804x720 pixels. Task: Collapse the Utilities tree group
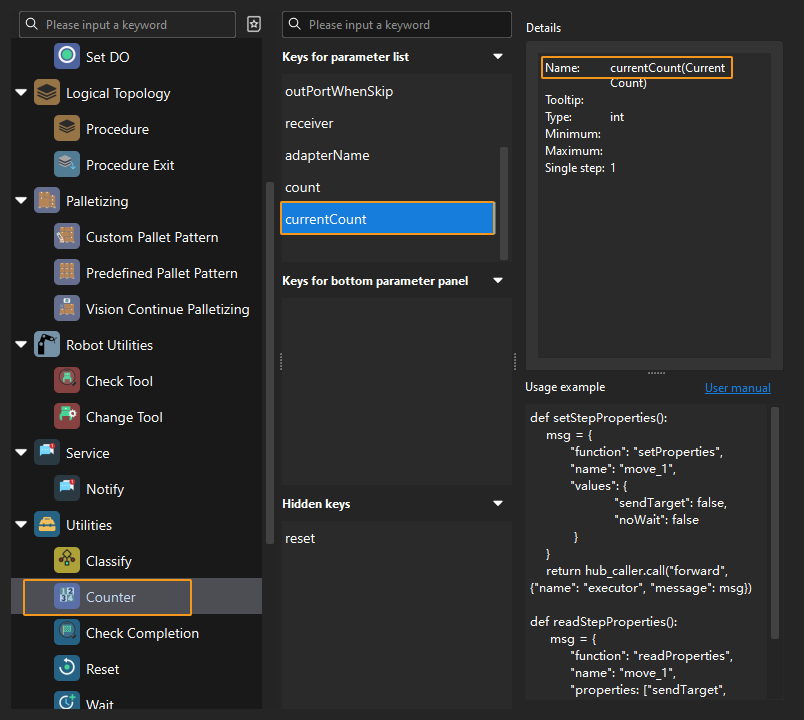click(21, 525)
